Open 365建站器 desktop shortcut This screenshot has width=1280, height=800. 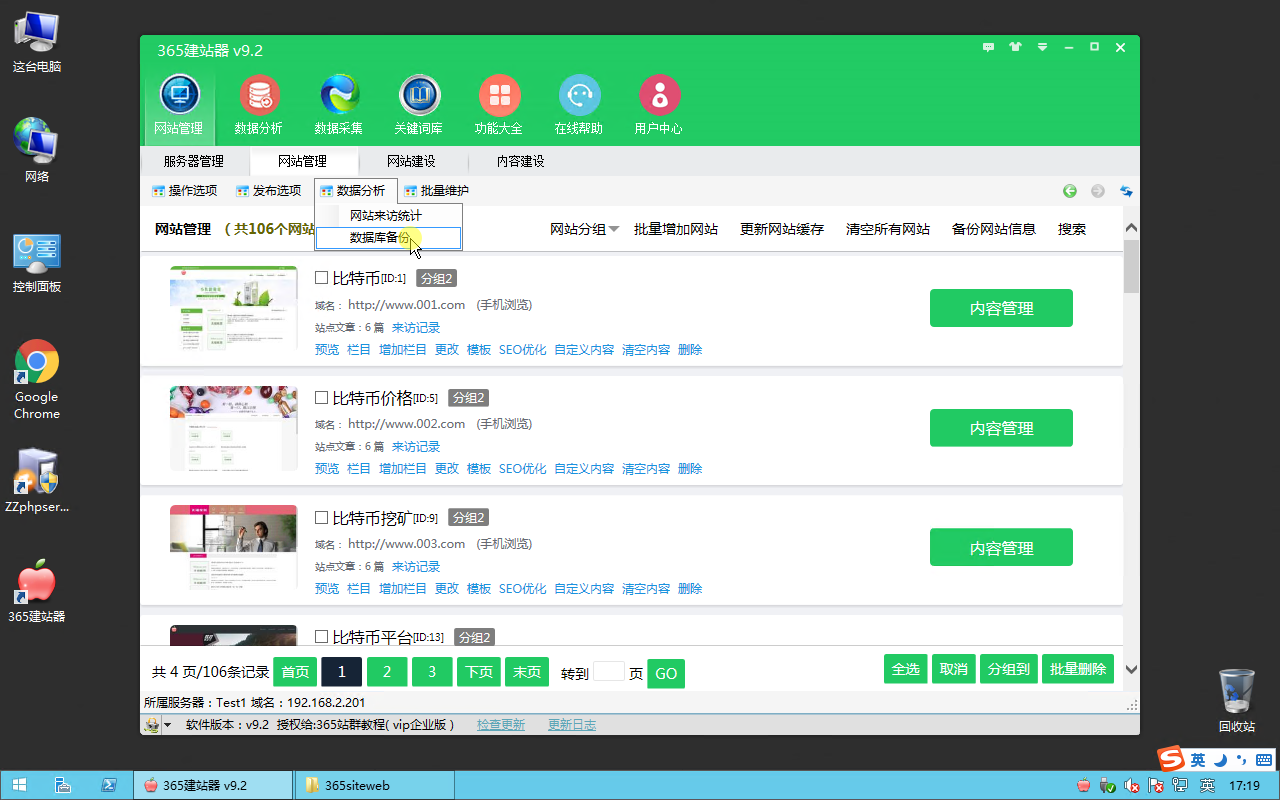[37, 592]
